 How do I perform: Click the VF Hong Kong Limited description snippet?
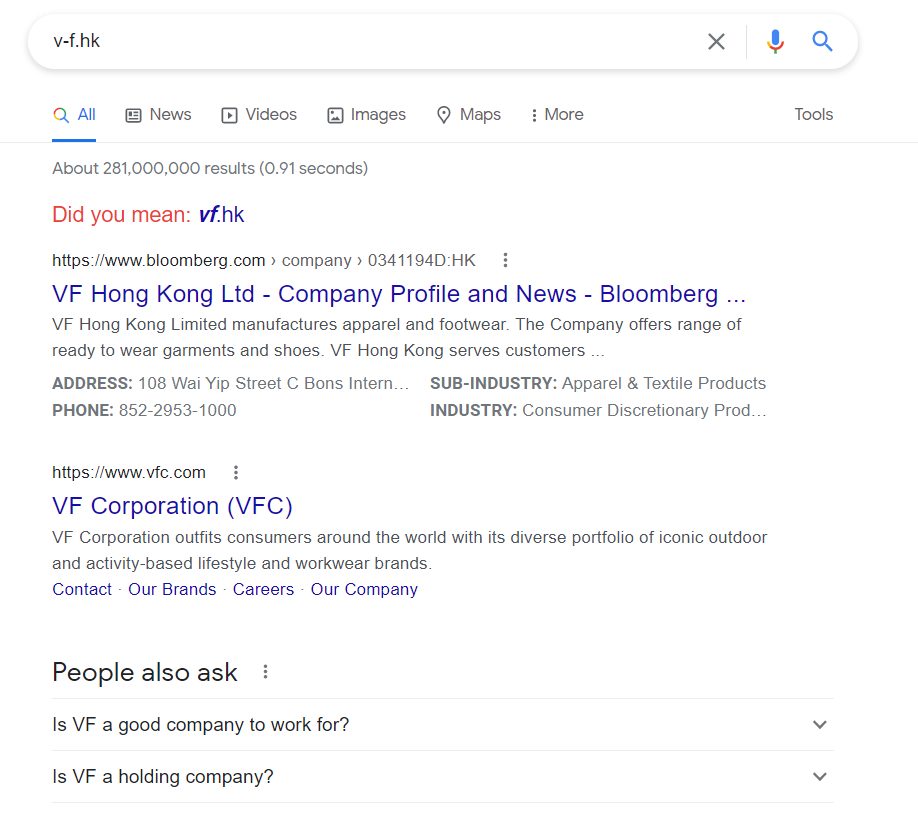[x=396, y=338]
